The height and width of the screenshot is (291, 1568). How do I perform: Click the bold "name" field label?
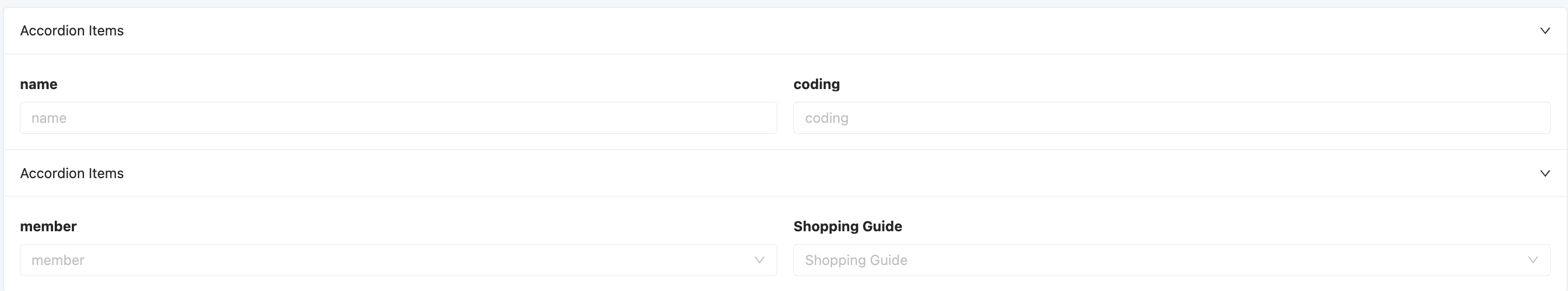pyautogui.click(x=38, y=84)
